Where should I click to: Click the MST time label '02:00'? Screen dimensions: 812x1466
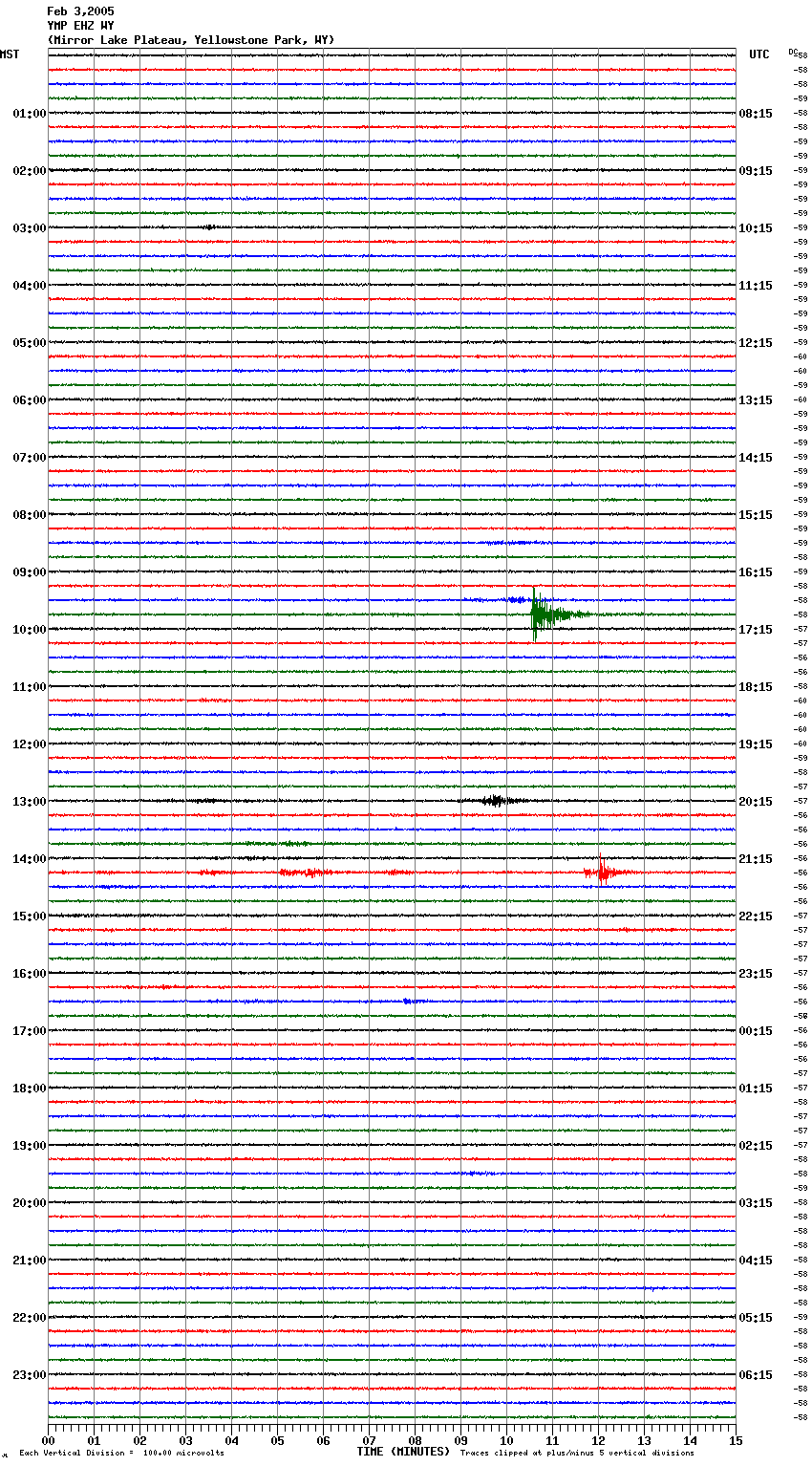pos(30,171)
